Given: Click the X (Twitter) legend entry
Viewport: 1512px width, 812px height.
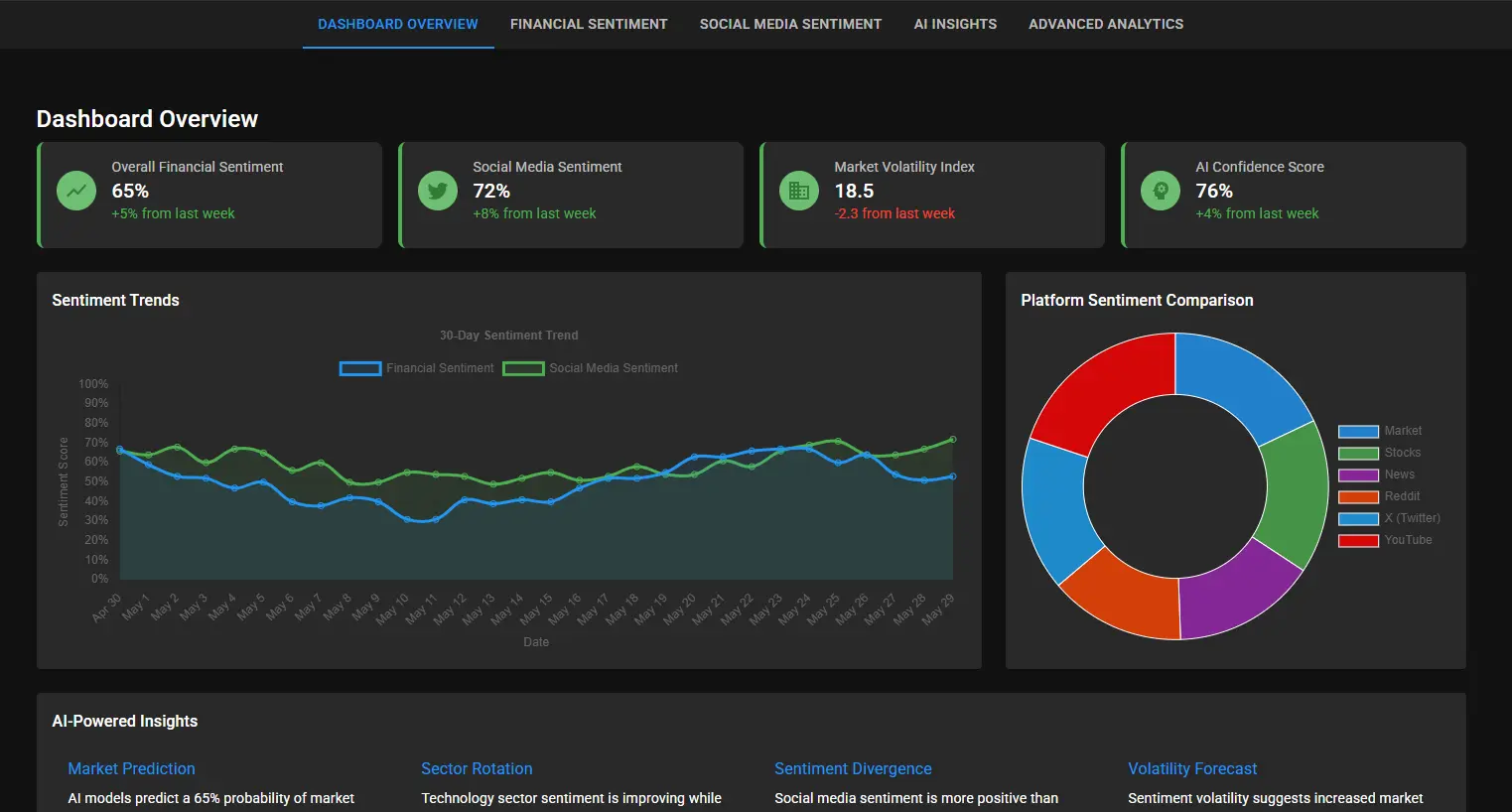Looking at the screenshot, I should pos(1389,518).
